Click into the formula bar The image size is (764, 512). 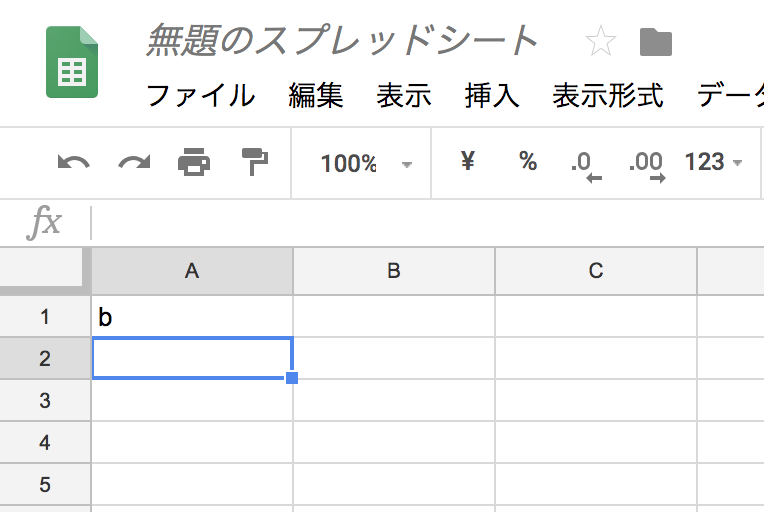[x=420, y=222]
